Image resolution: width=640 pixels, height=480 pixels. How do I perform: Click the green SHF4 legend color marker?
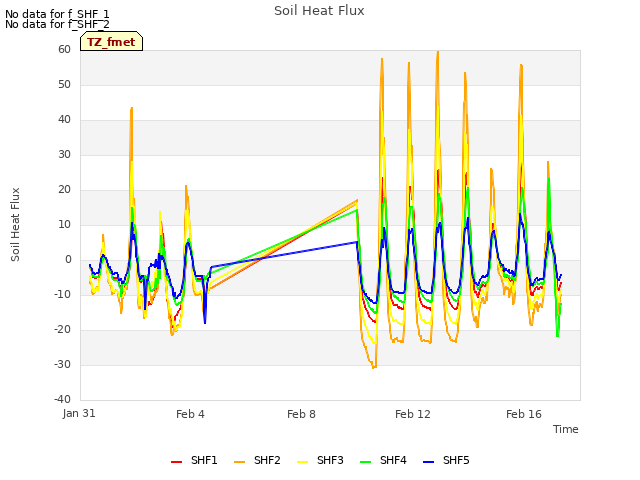[365, 462]
